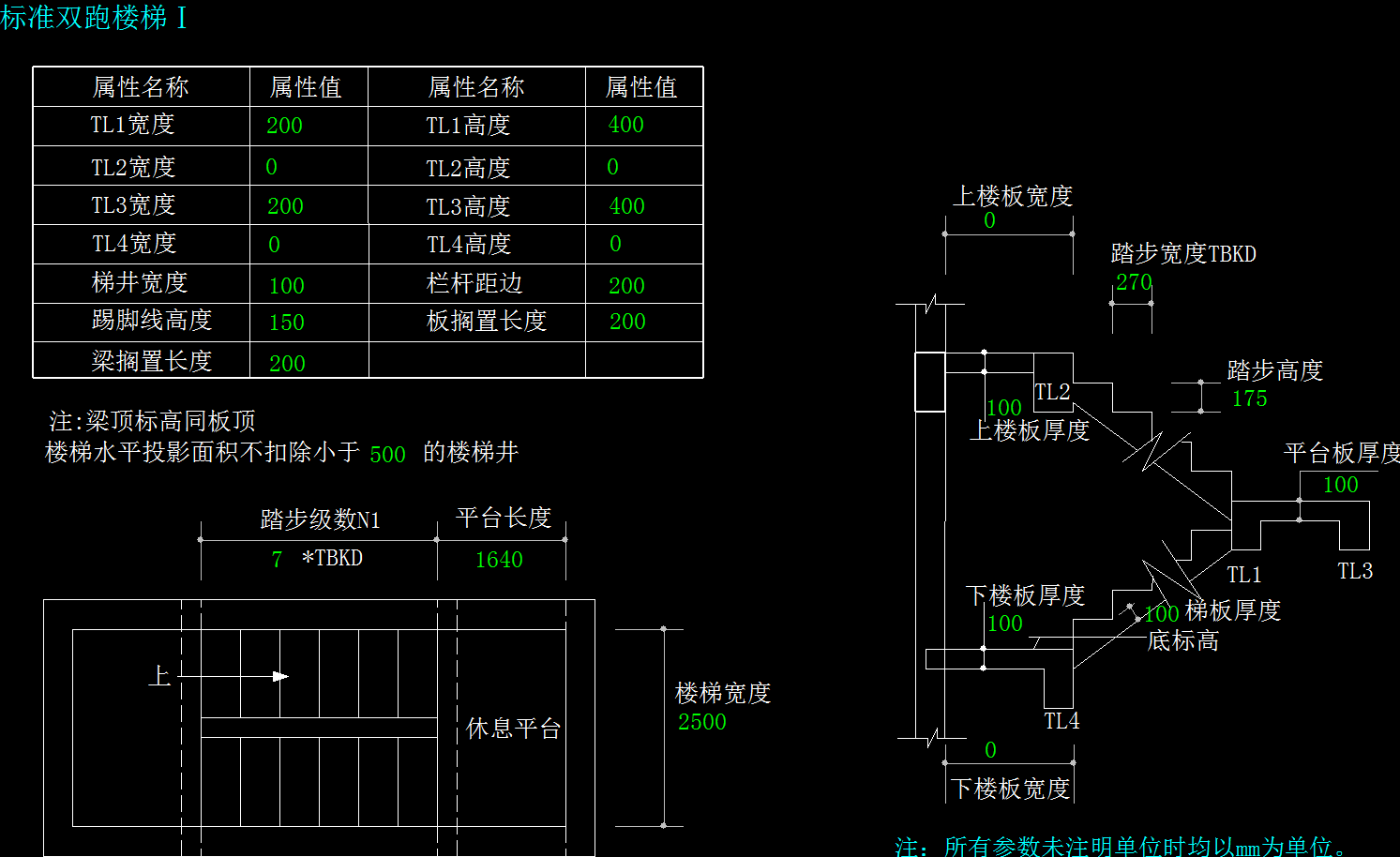This screenshot has width=1400, height=857.
Task: Select the TL2宽度 label in the table
Action: 133,167
